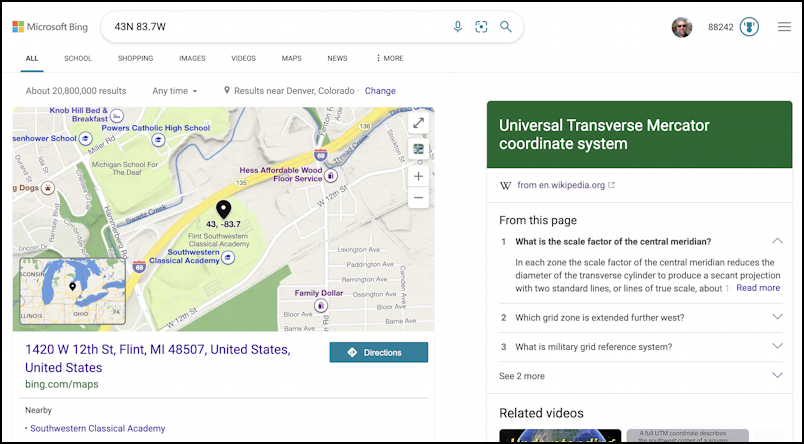Click the location pin near Denver
The image size is (804, 444).
(227, 90)
